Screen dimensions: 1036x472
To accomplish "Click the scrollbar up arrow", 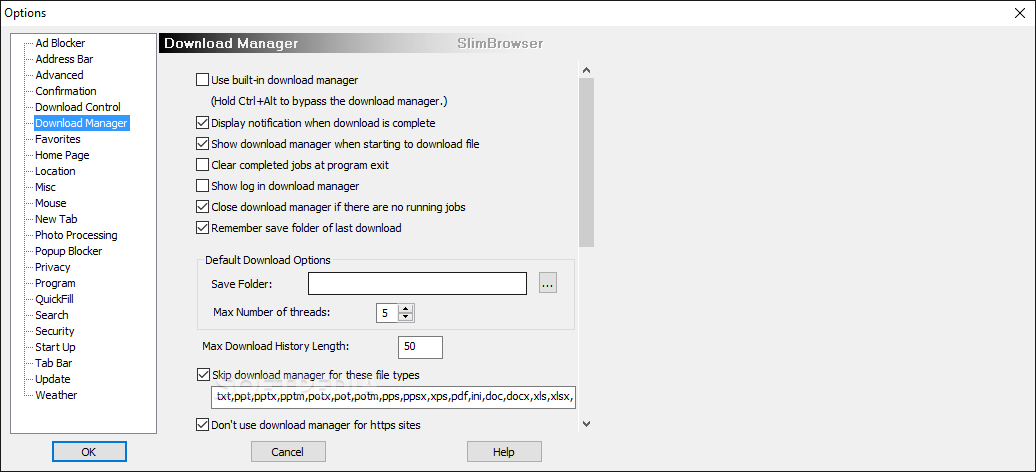I will (x=587, y=70).
